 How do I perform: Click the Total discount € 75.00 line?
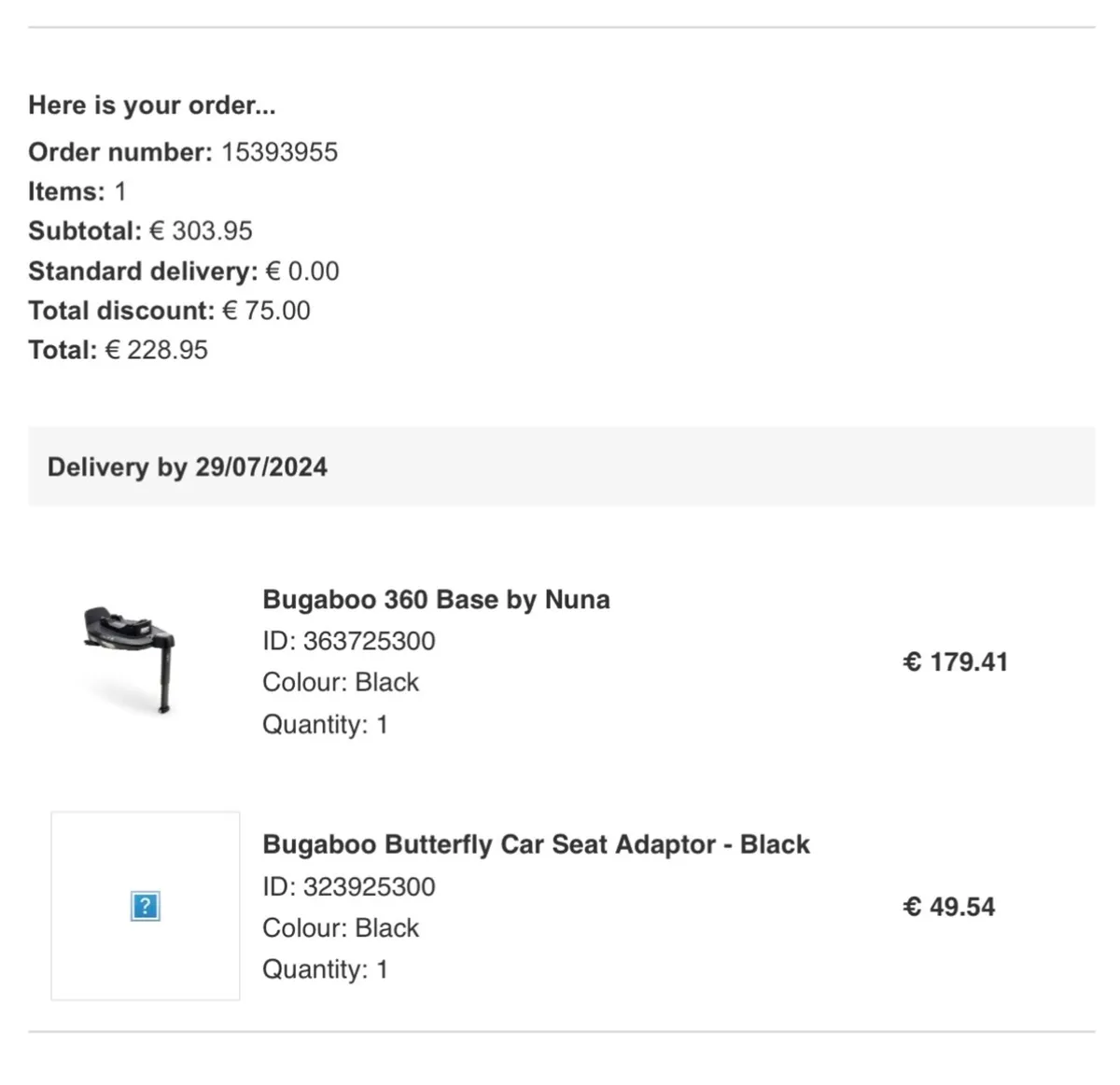point(169,311)
